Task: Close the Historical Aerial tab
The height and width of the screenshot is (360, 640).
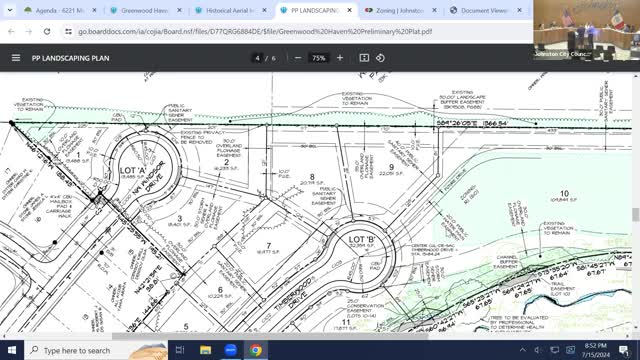Action: (264, 10)
